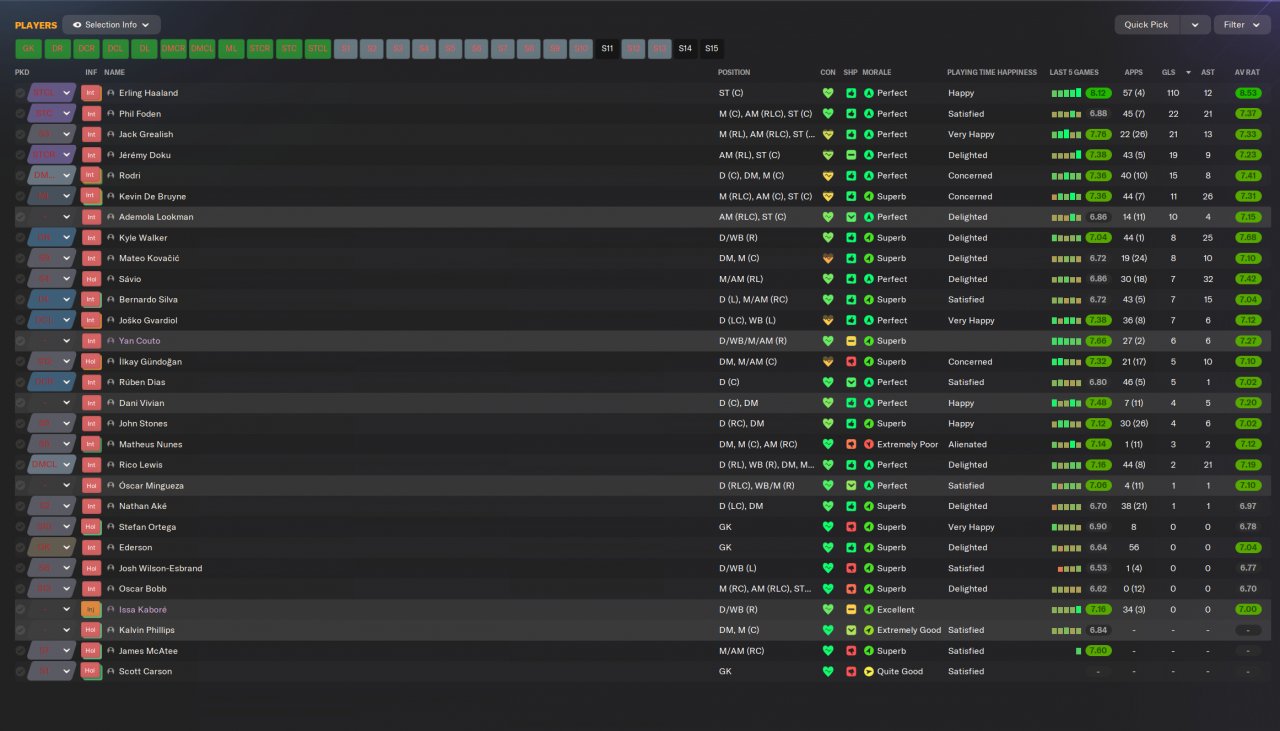Select the DMCL position slot
Screen dimensions: 1280x731
pyautogui.click(x=202, y=48)
